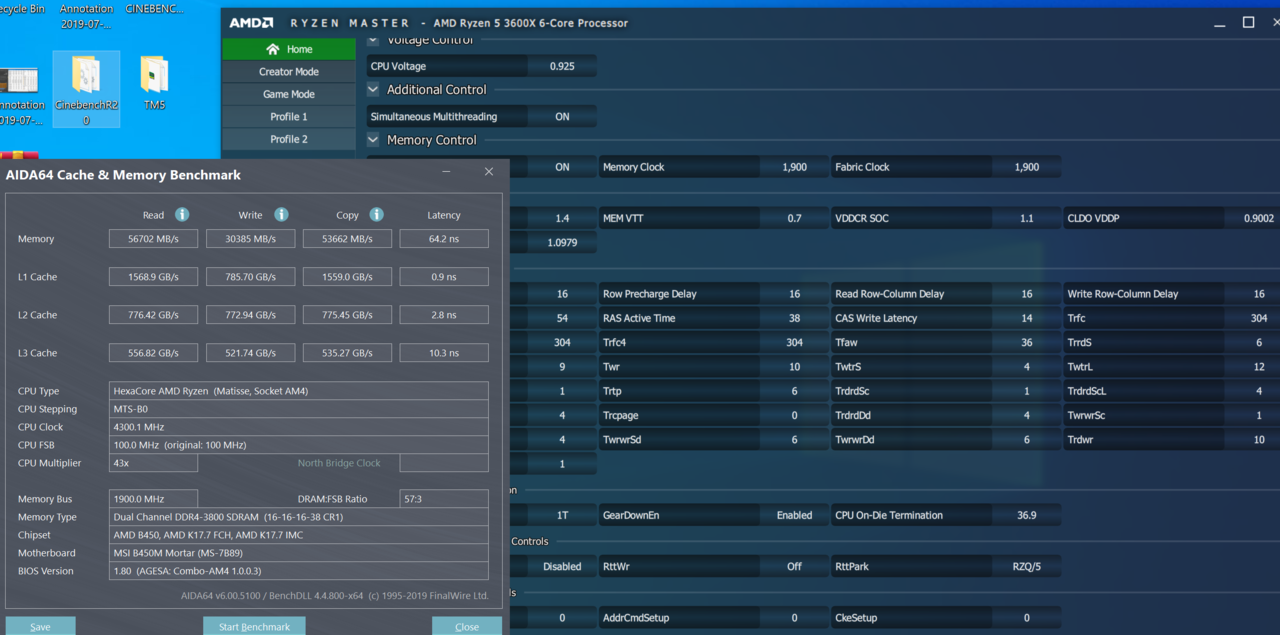
Task: Click Save in the AIDA64 benchmark window
Action: [40, 626]
